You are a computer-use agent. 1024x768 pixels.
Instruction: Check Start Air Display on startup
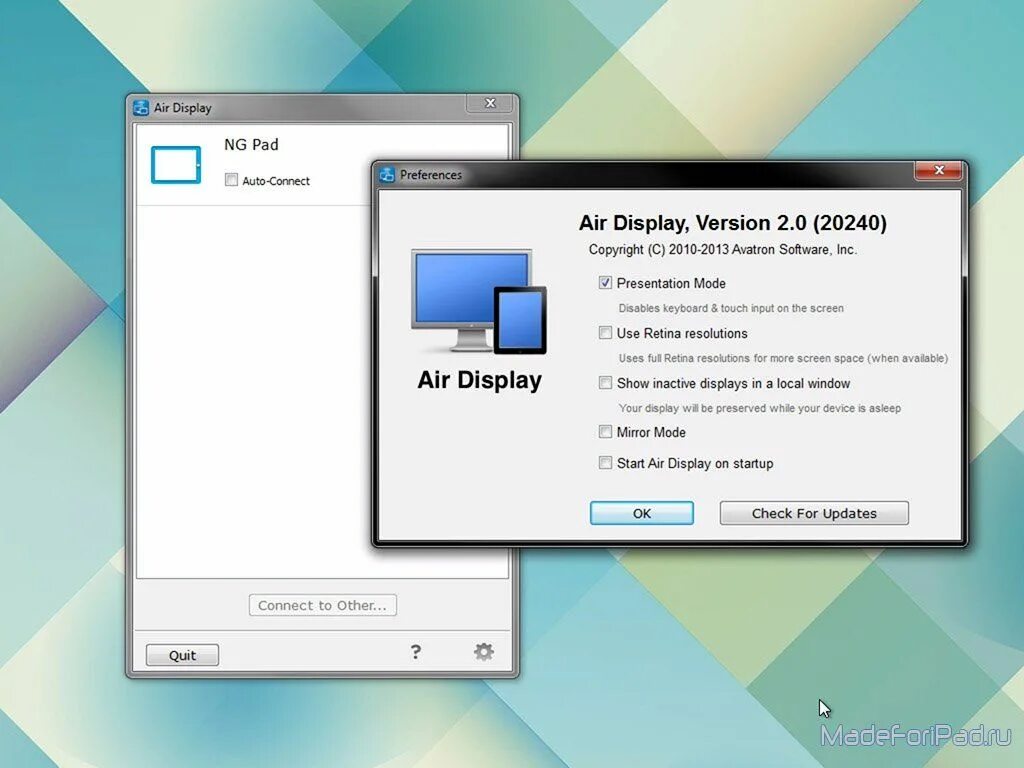[605, 463]
